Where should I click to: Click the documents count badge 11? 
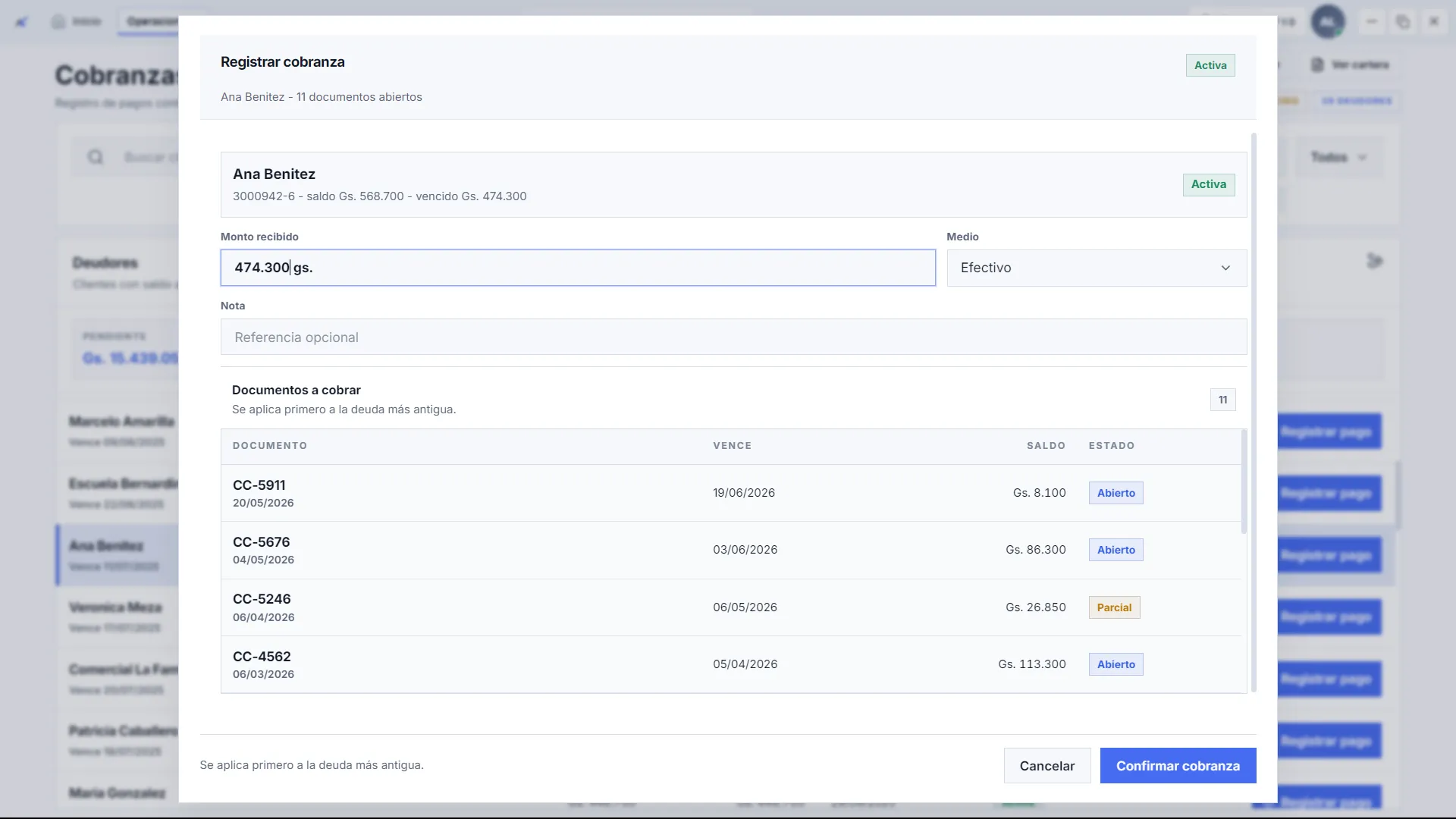(1222, 400)
